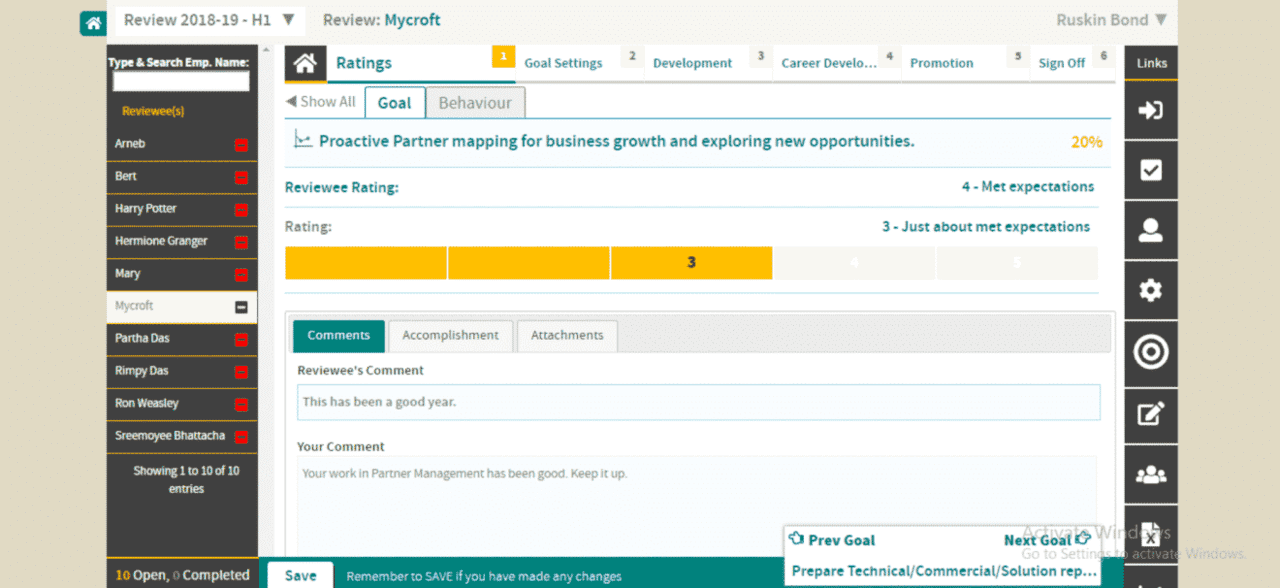Open the user profile icon in Links sidebar
The width and height of the screenshot is (1280, 588).
[x=1151, y=230]
